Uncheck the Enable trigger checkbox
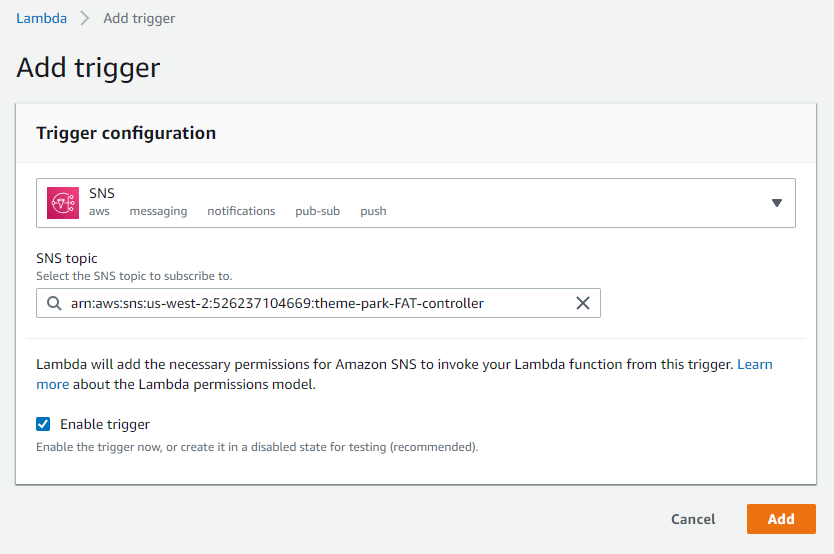The width and height of the screenshot is (834, 554). pos(43,424)
